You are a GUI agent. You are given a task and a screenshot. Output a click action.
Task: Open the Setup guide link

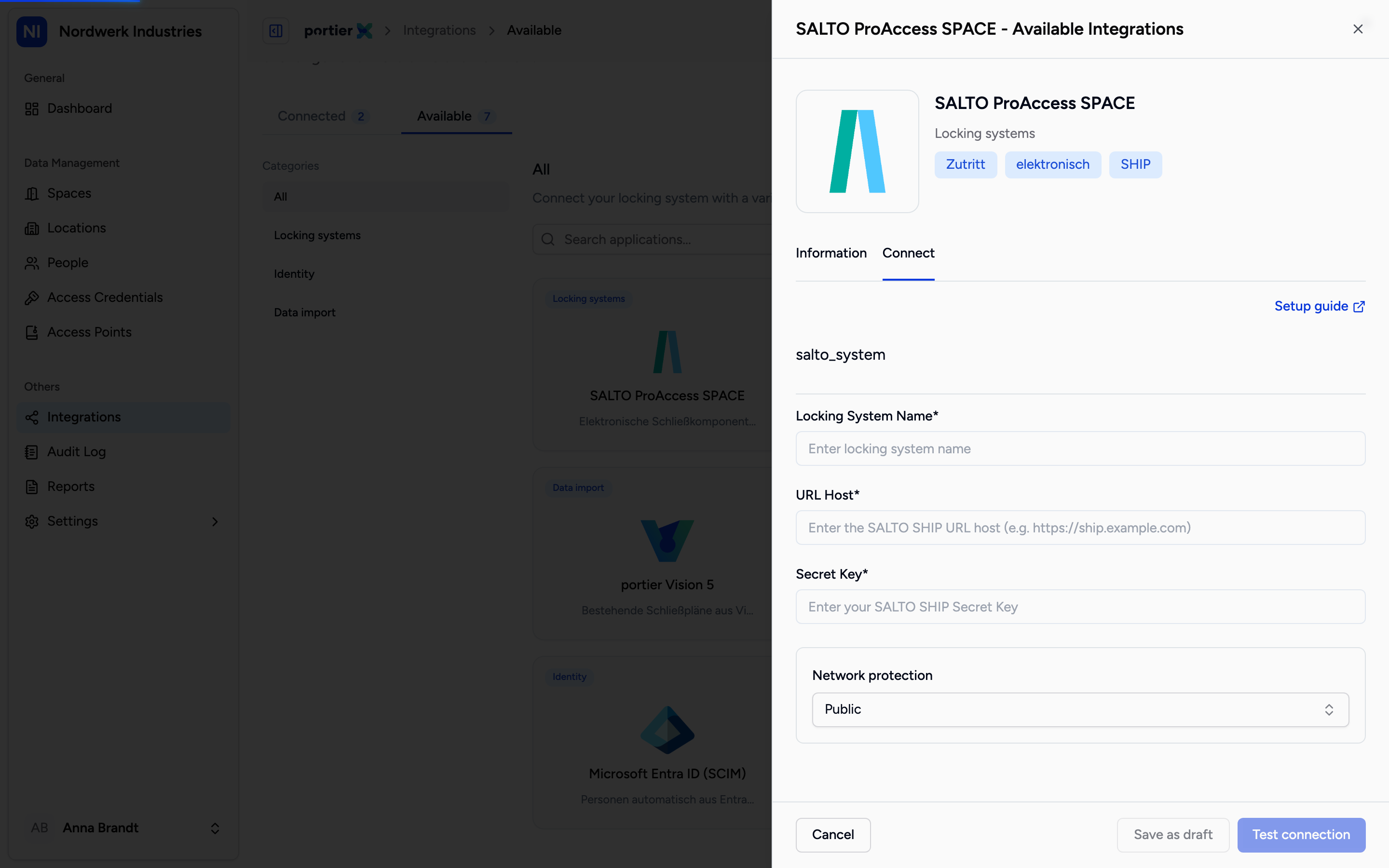coord(1320,306)
